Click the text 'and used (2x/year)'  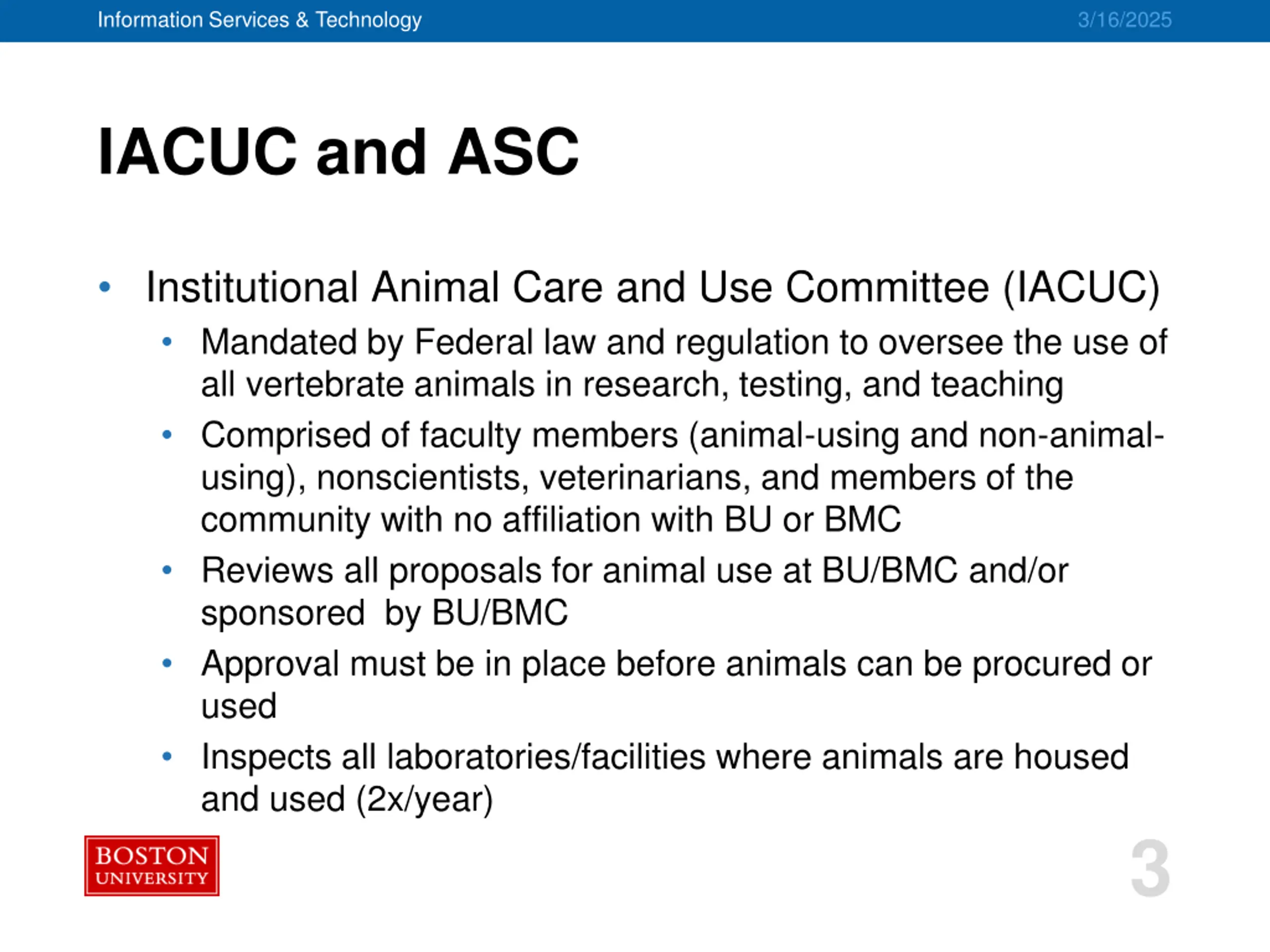click(347, 800)
